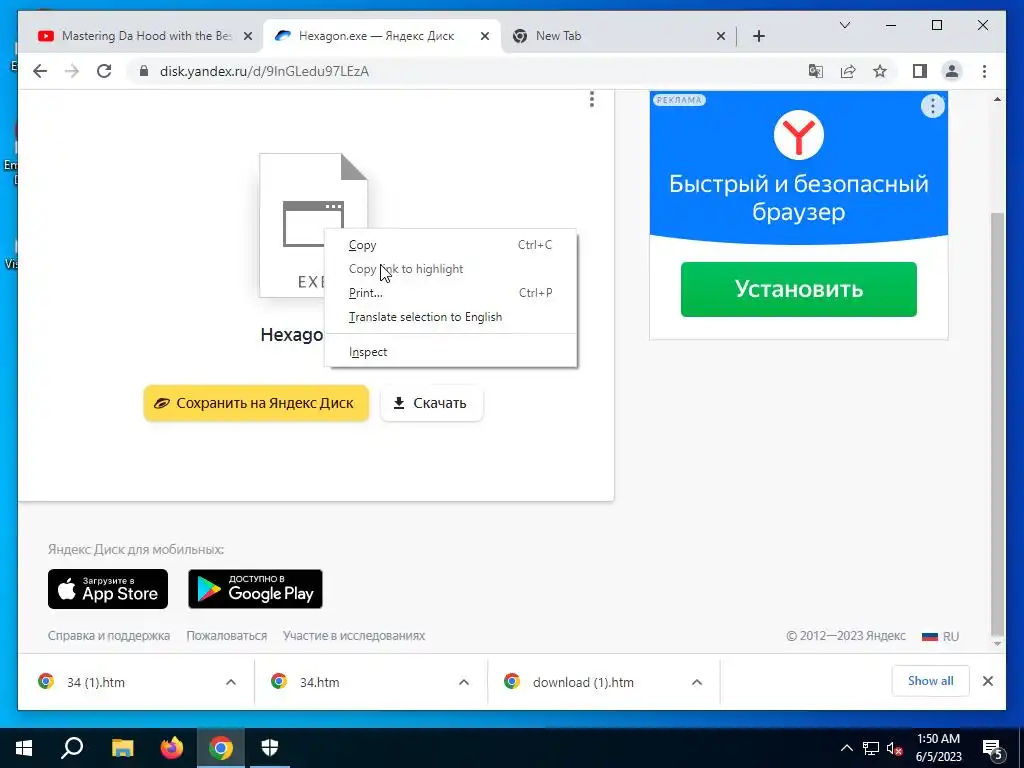This screenshot has width=1024, height=768.
Task: Click the muted volume tray icon
Action: point(894,748)
